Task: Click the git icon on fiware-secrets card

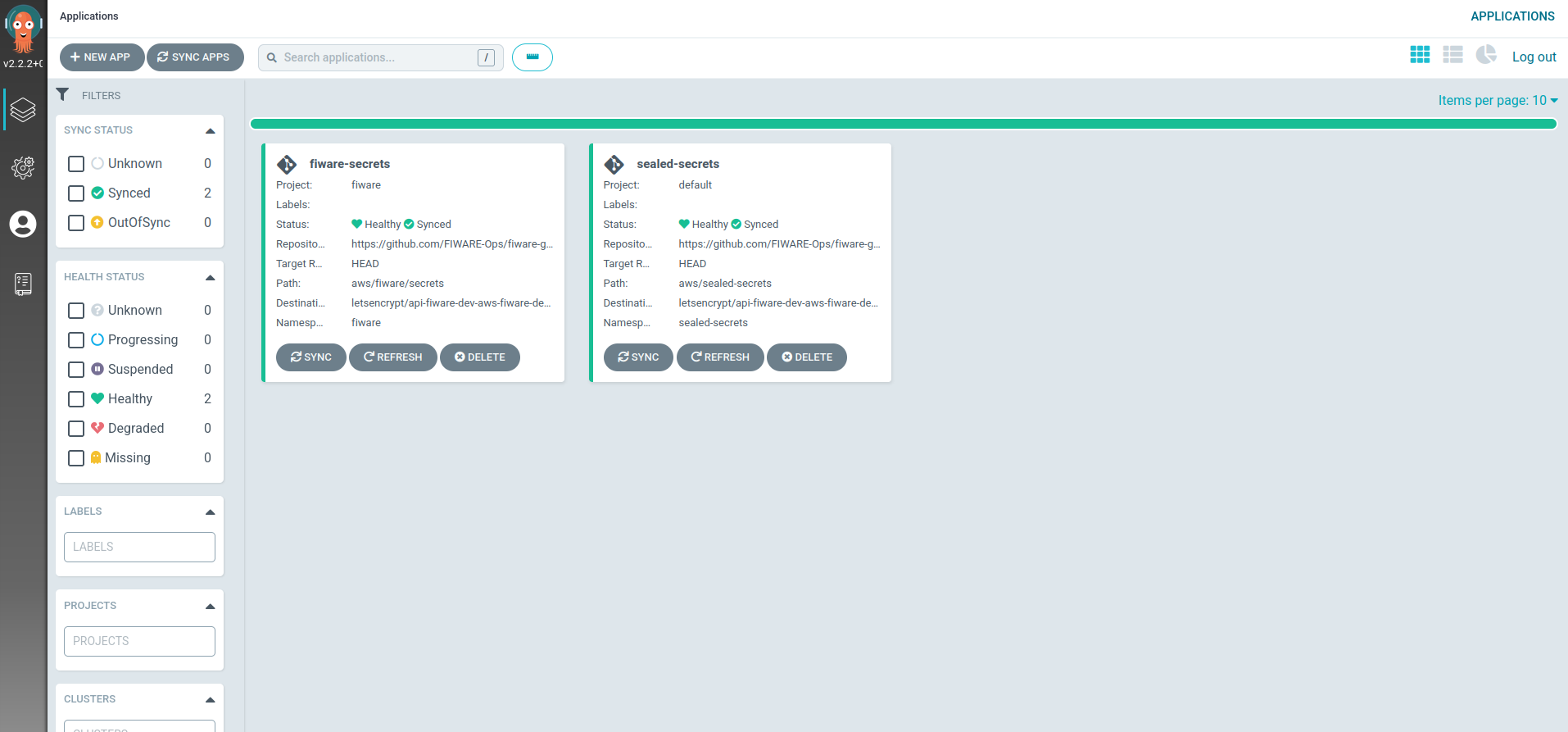Action: coord(287,165)
